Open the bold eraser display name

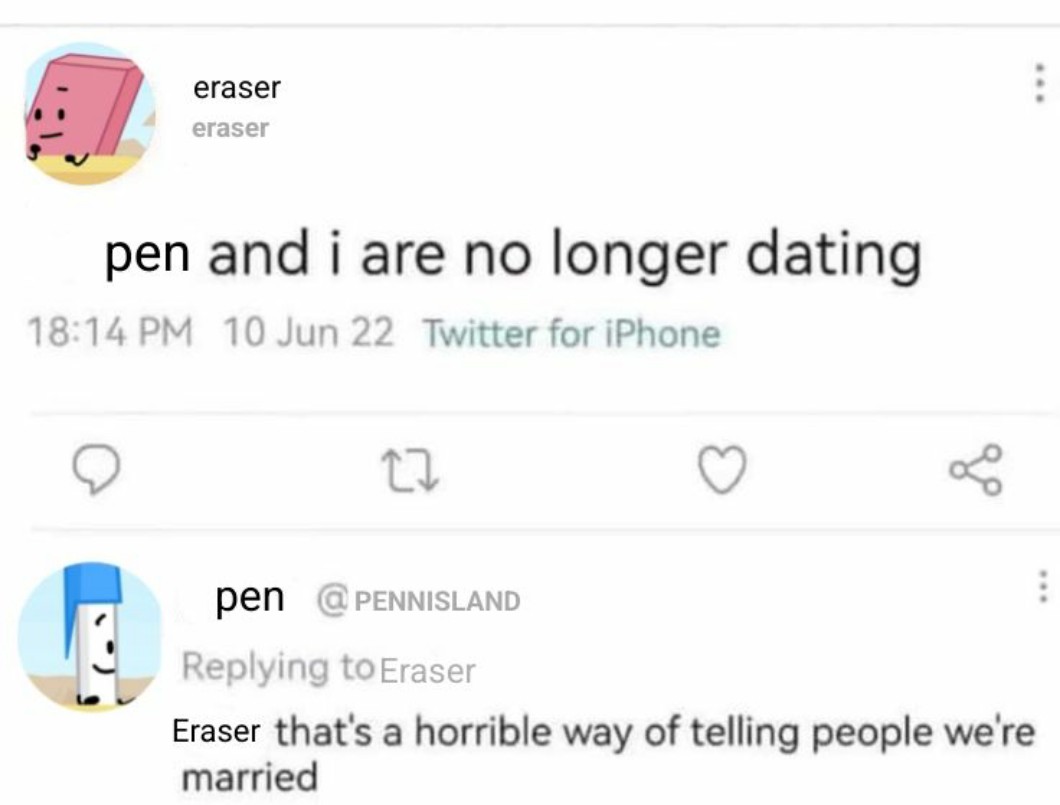pyautogui.click(x=237, y=88)
